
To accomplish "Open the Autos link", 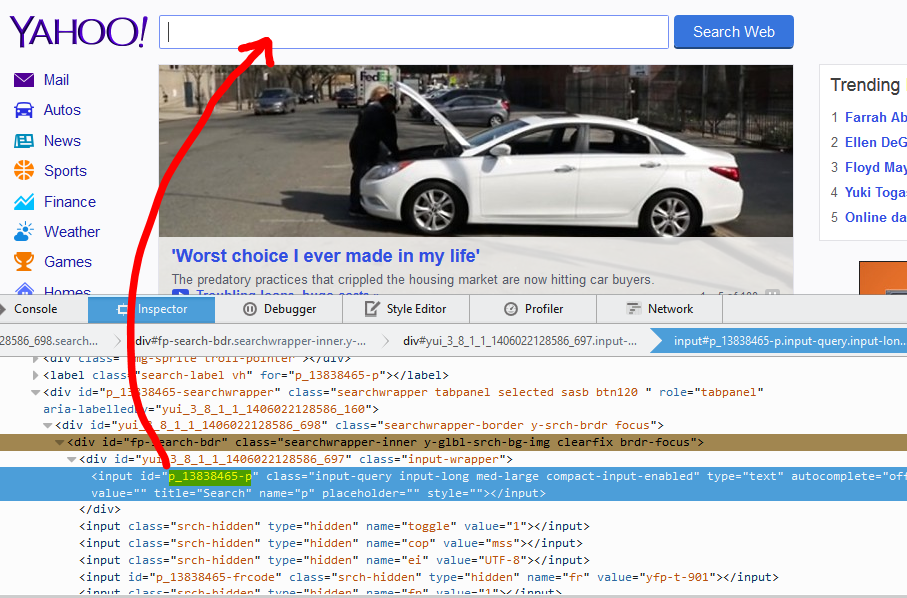I will (62, 110).
